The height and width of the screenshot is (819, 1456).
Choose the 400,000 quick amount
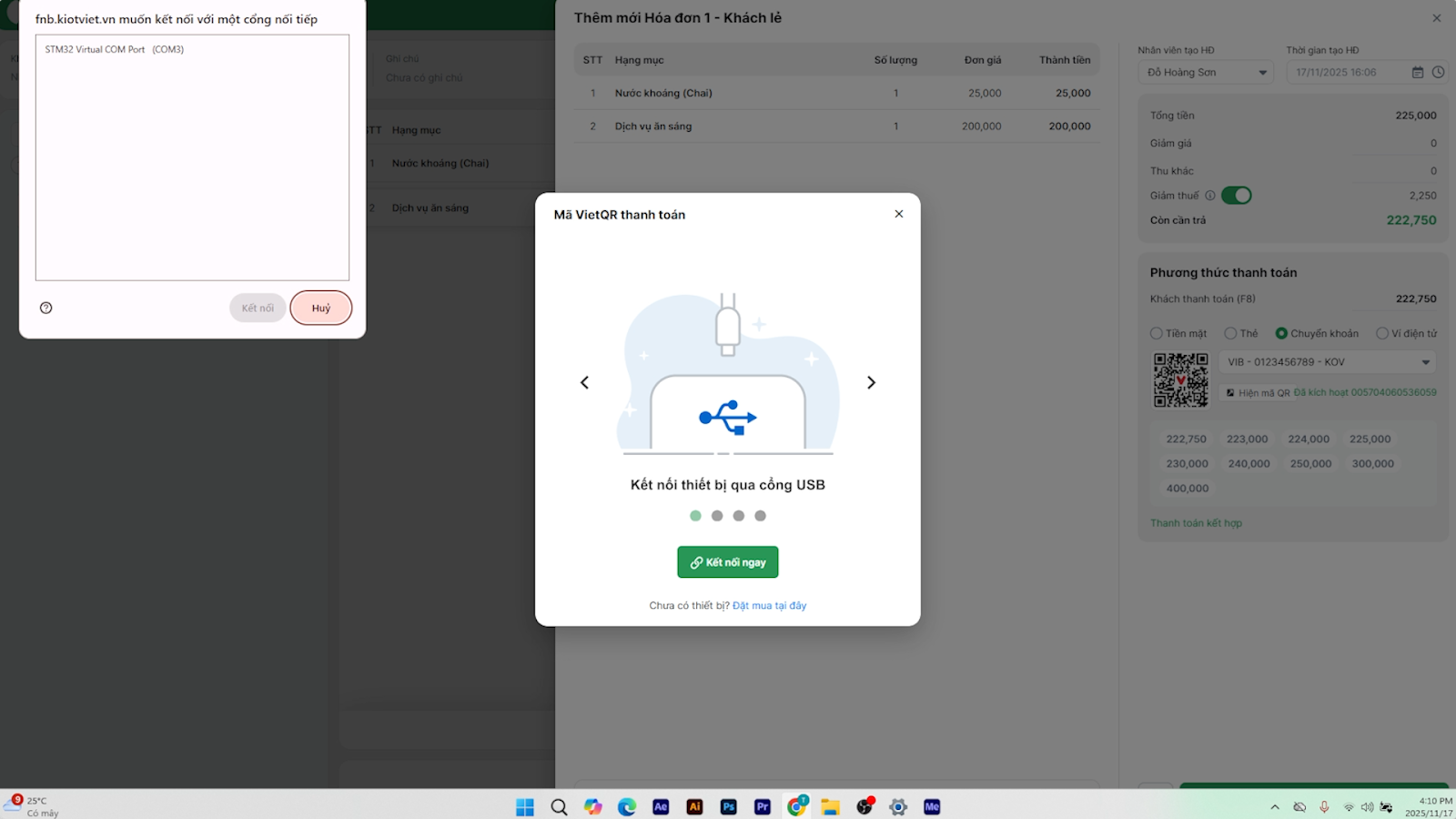pos(1188,488)
